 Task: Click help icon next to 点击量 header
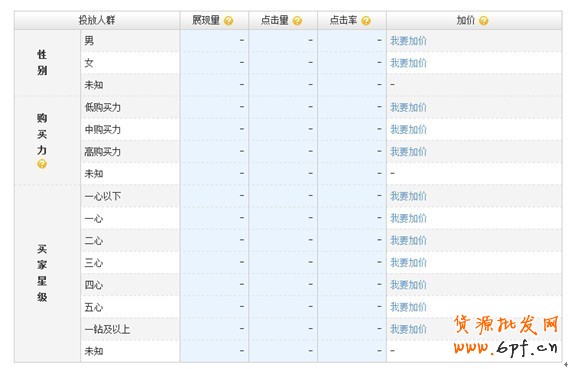[297, 21]
